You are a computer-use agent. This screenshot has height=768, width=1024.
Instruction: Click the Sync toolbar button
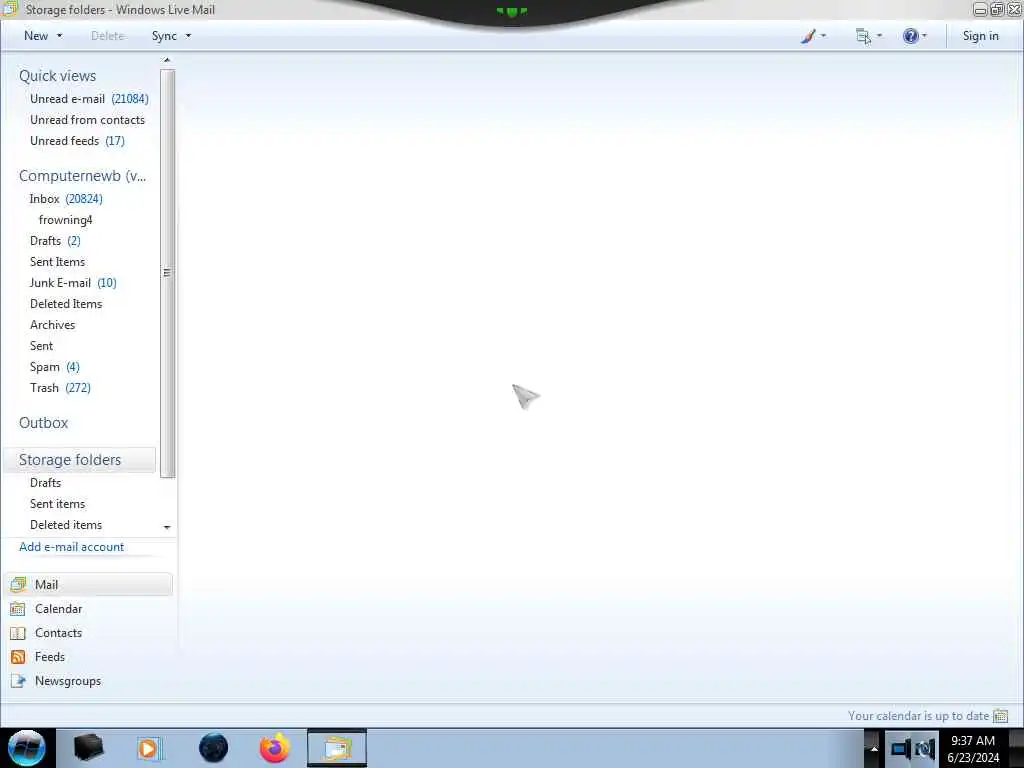point(164,36)
